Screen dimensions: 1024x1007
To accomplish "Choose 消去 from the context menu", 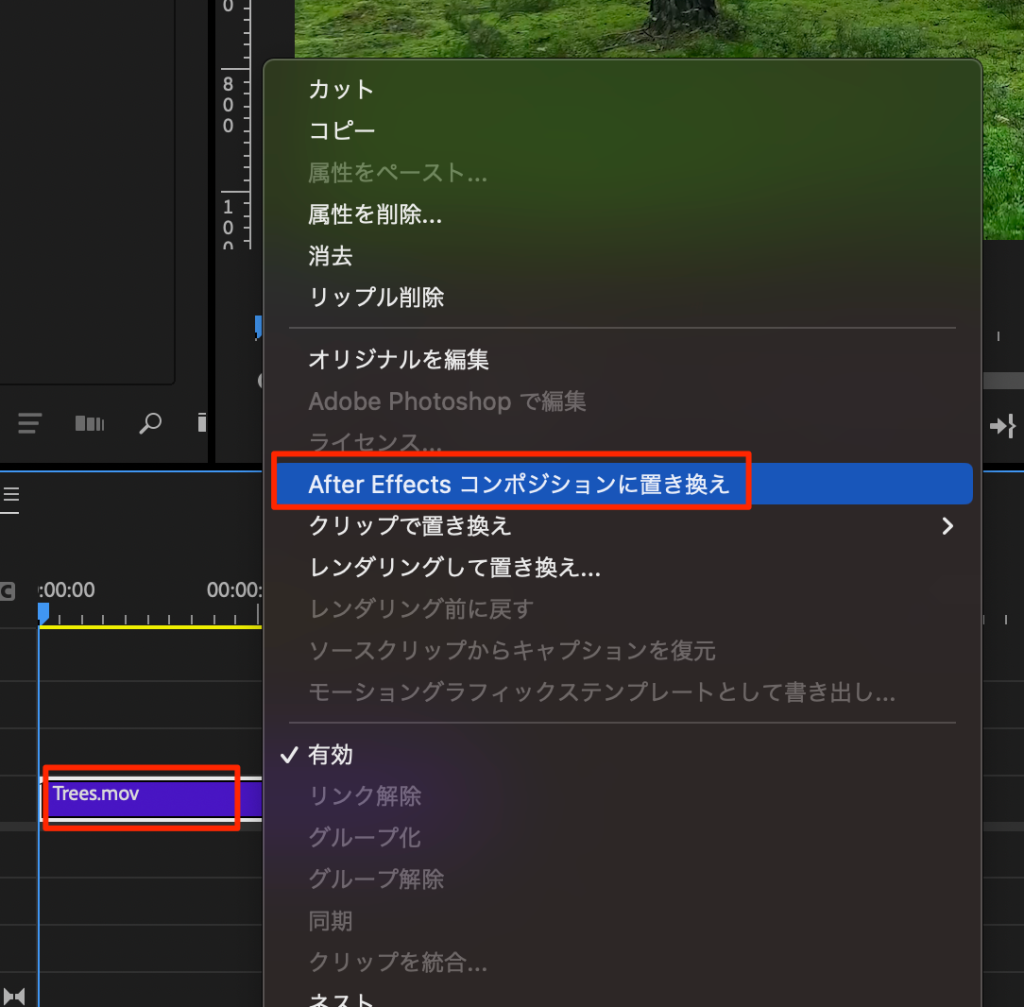I will pyautogui.click(x=330, y=256).
